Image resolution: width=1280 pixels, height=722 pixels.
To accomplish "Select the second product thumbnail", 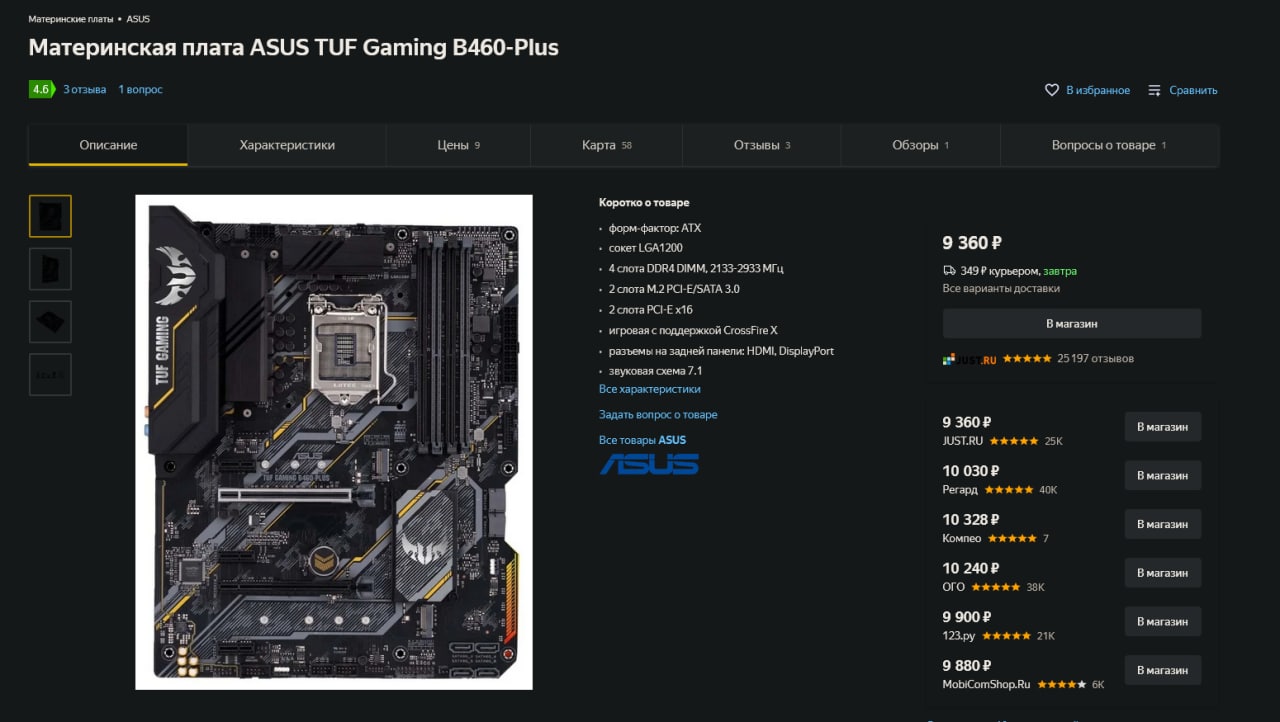I will point(50,269).
